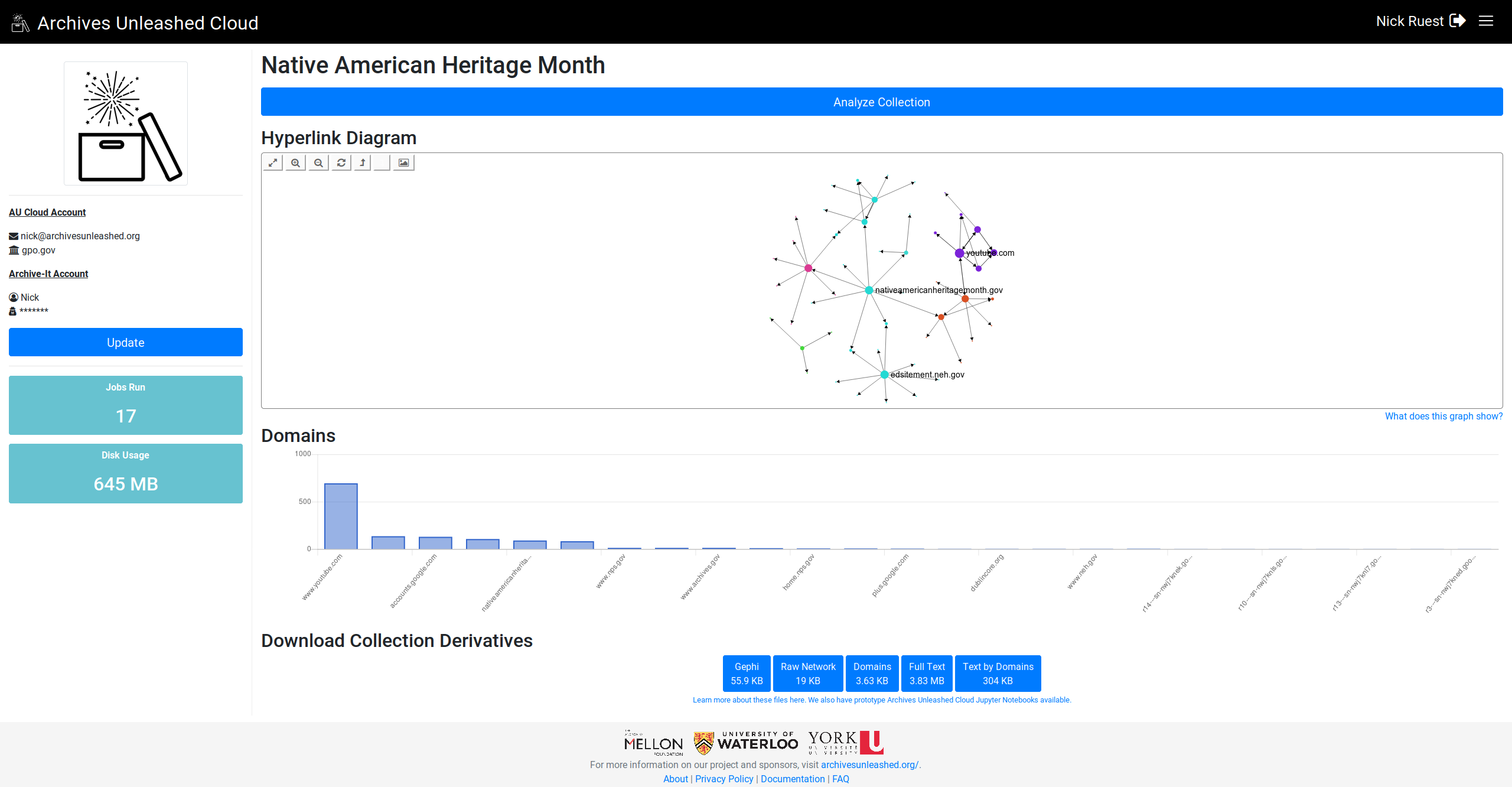Click the scale-up arrow icon in graph toolbar
The width and height of the screenshot is (1512, 787).
(363, 162)
